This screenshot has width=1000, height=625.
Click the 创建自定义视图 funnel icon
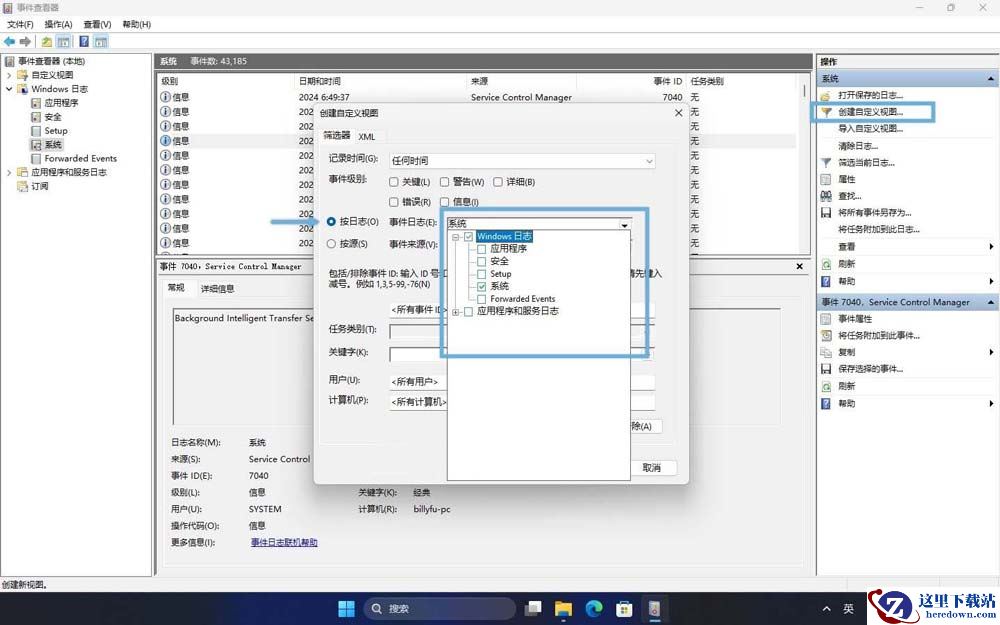[x=826, y=112]
